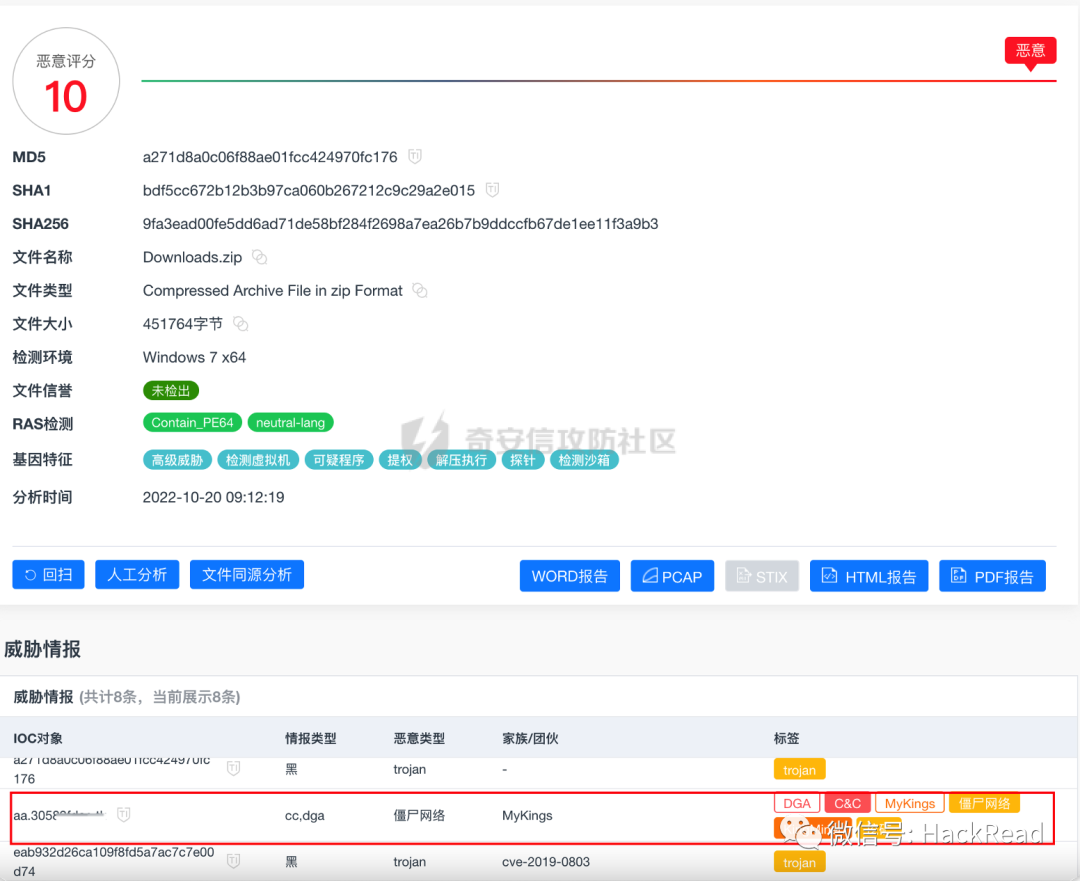Click the trojan tag in the cve-2019-0803 row
Image resolution: width=1080 pixels, height=881 pixels.
pos(799,862)
